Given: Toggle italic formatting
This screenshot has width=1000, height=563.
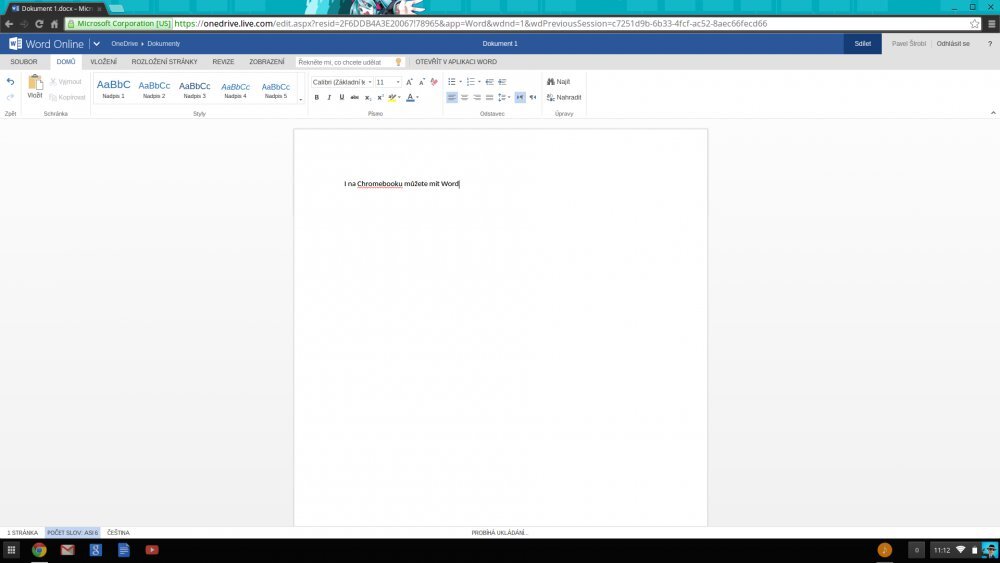Looking at the screenshot, I should point(329,97).
